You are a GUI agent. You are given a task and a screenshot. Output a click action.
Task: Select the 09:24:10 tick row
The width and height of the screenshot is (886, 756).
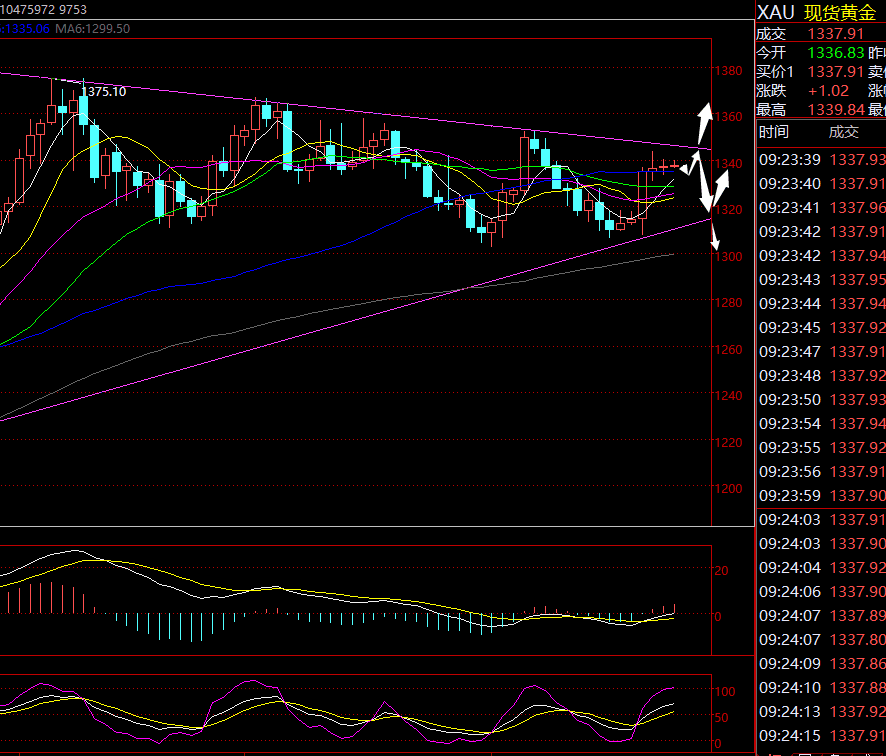(x=822, y=688)
